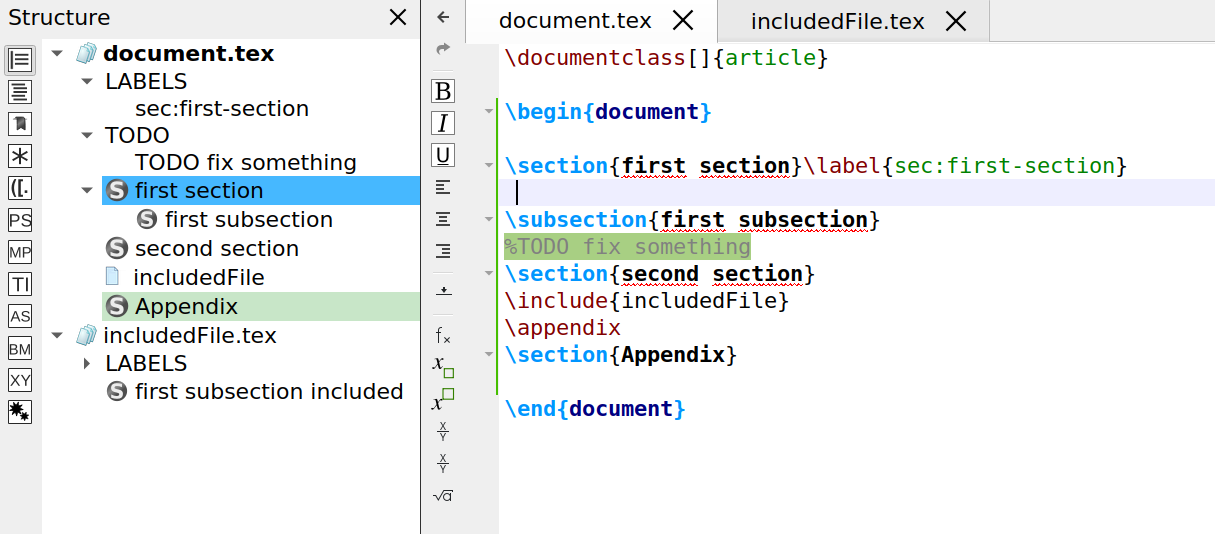Image resolution: width=1215 pixels, height=534 pixels.
Task: Click the Underline formatting icon
Action: point(443,155)
